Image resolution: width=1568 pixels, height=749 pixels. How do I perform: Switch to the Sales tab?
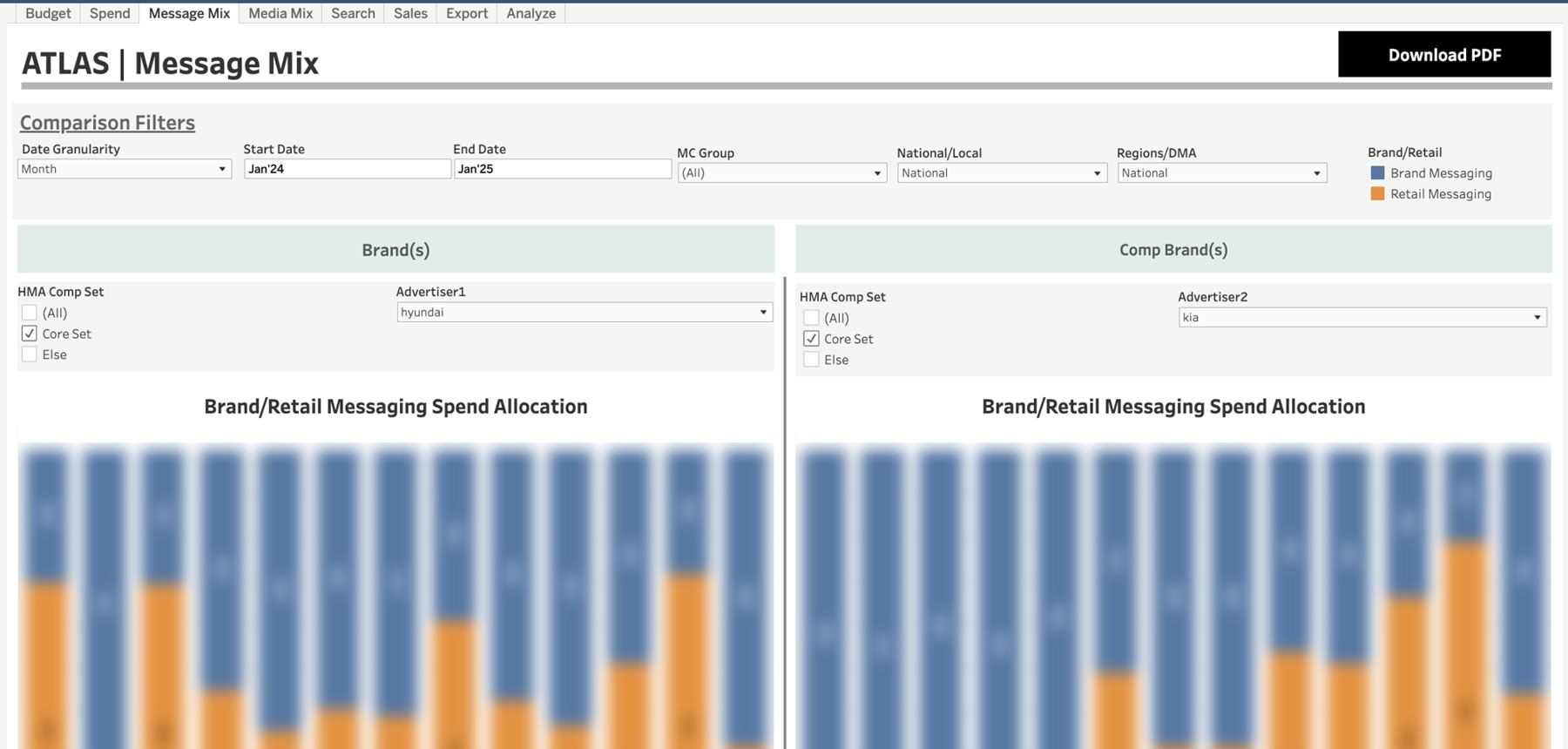click(410, 13)
